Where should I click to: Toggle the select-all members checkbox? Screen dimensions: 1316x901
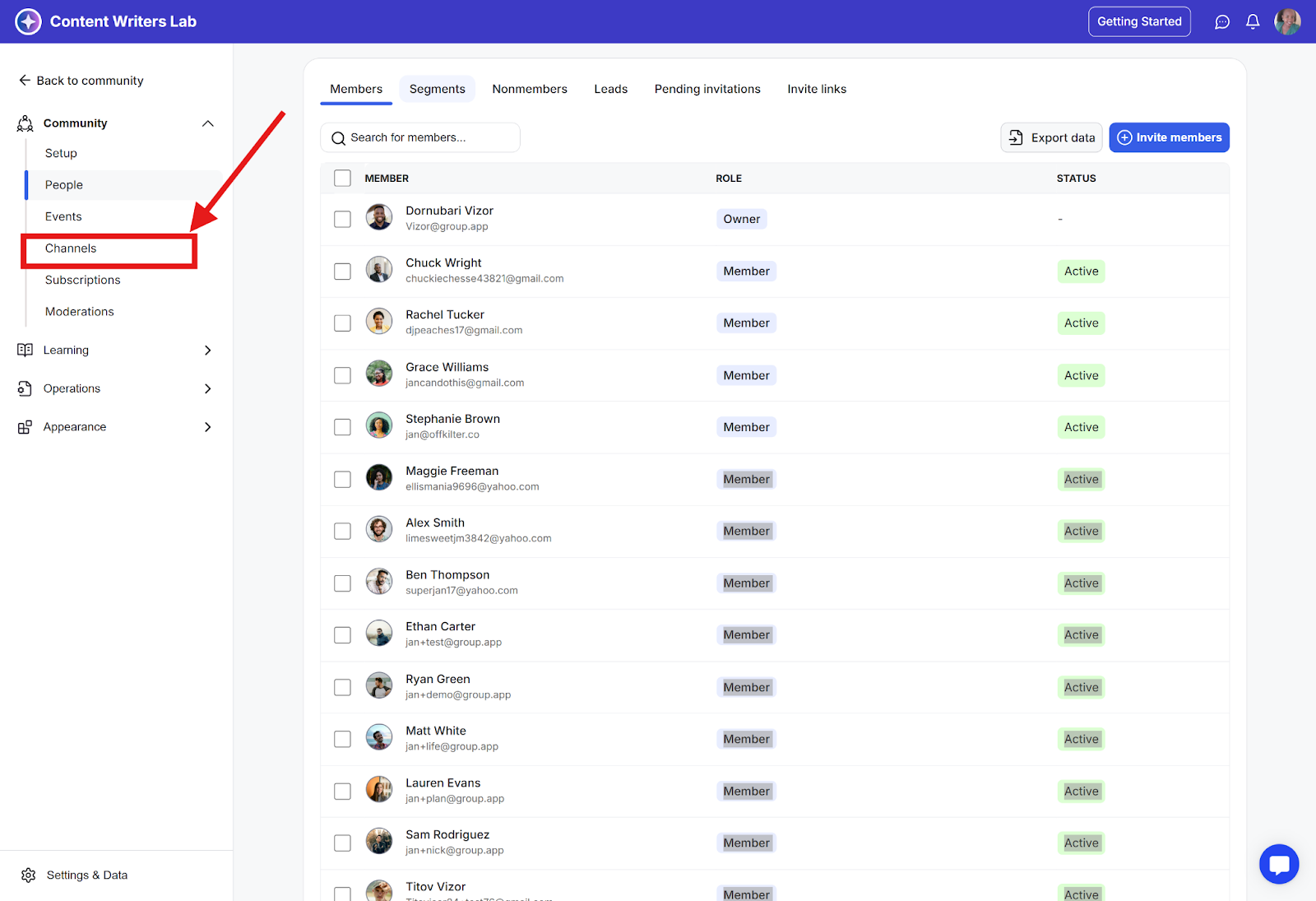pos(343,179)
